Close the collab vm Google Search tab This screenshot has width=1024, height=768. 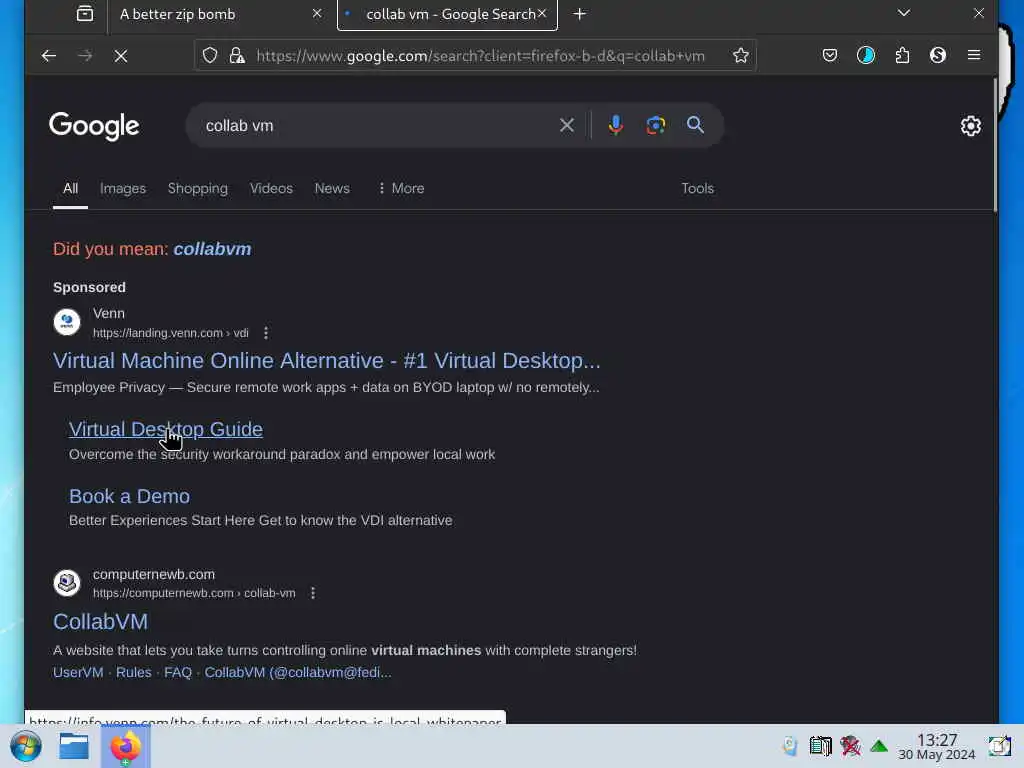pos(542,14)
